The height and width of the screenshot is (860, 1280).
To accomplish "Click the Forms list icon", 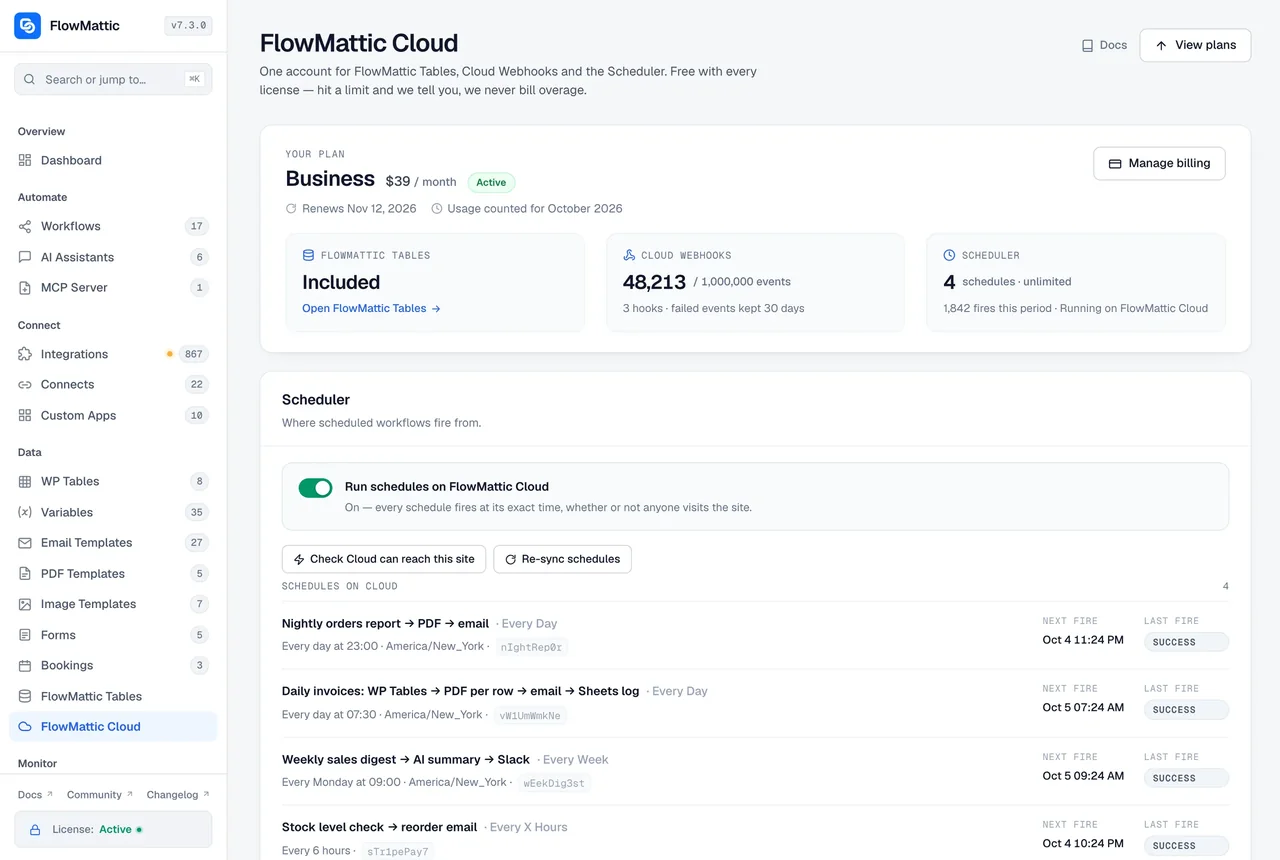I will click(25, 635).
